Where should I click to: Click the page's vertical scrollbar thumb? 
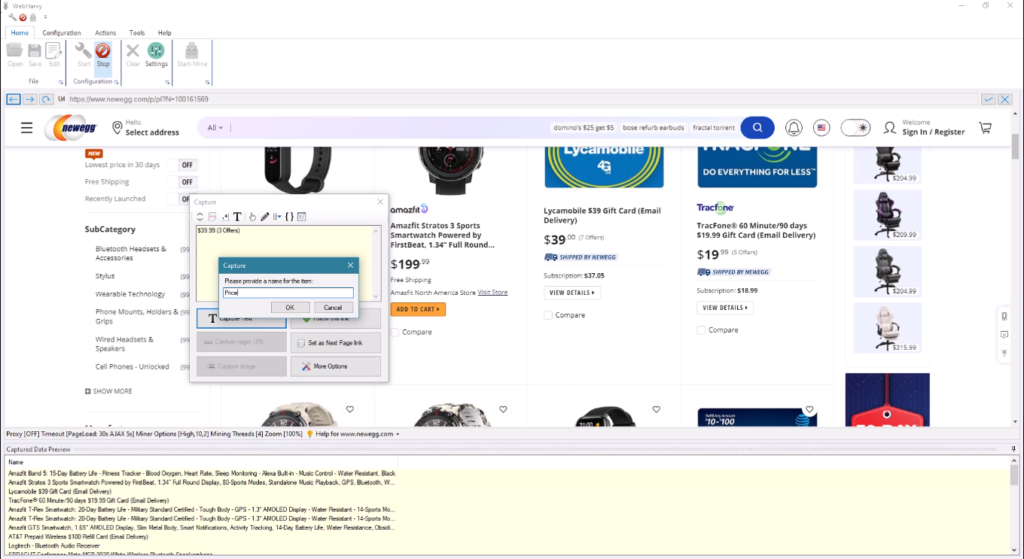click(x=1016, y=146)
